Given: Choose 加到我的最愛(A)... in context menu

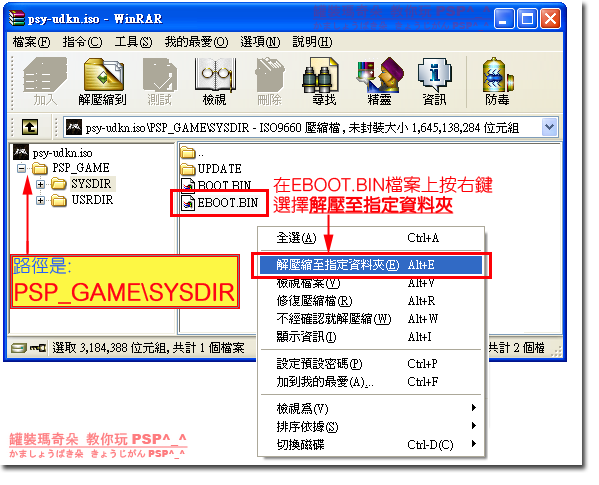Looking at the screenshot, I should point(371,382).
